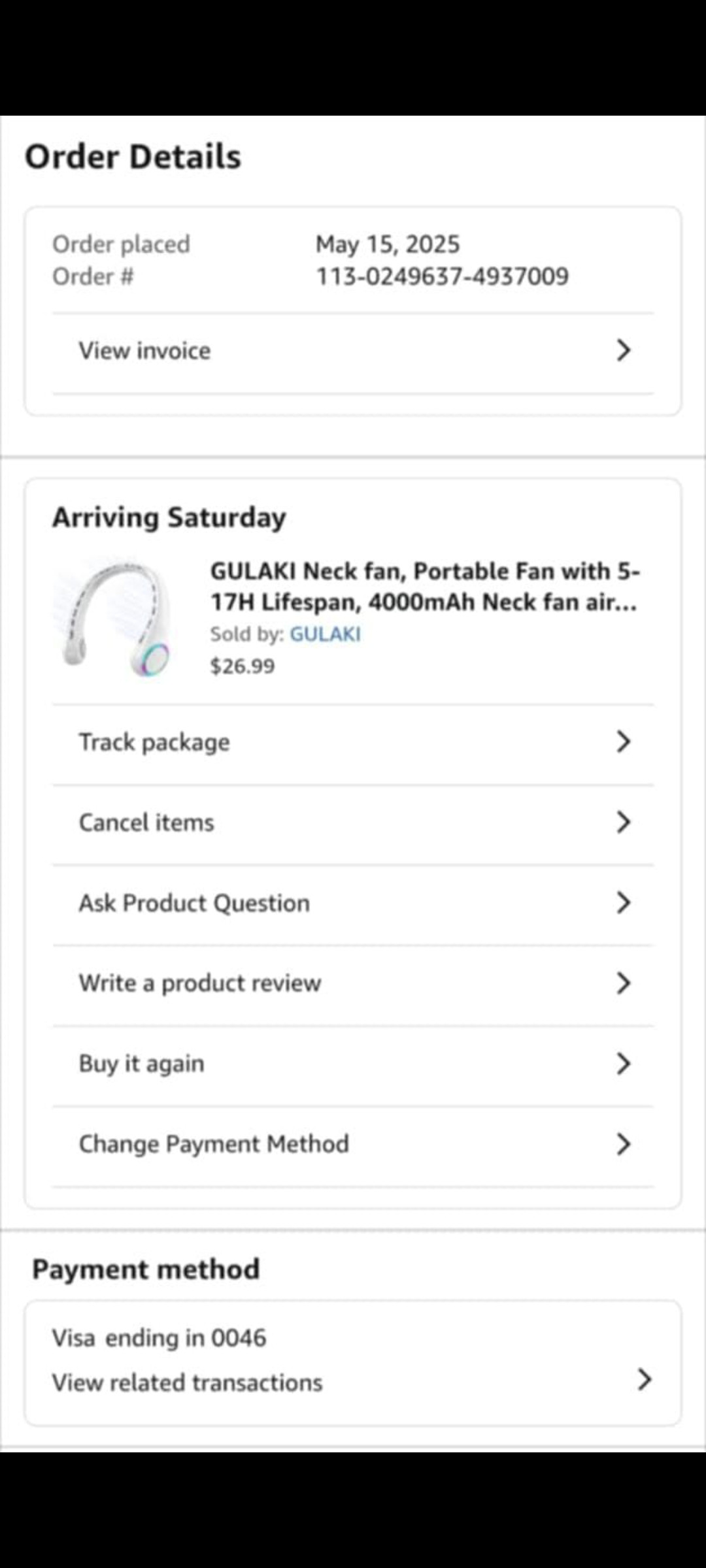Tap chevron next to Change Payment Method

(624, 1144)
